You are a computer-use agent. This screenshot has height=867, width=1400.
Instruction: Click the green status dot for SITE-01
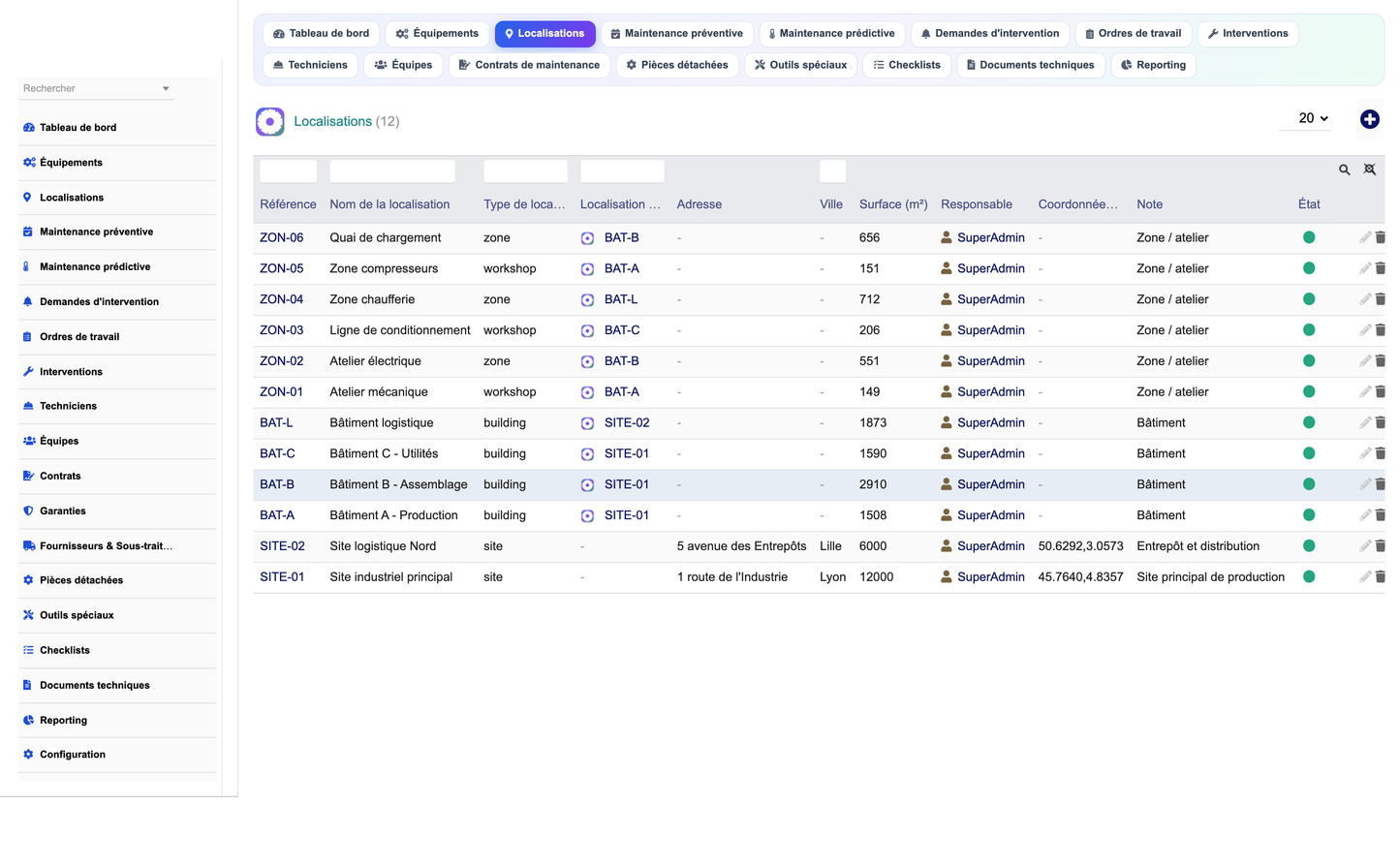coord(1308,576)
